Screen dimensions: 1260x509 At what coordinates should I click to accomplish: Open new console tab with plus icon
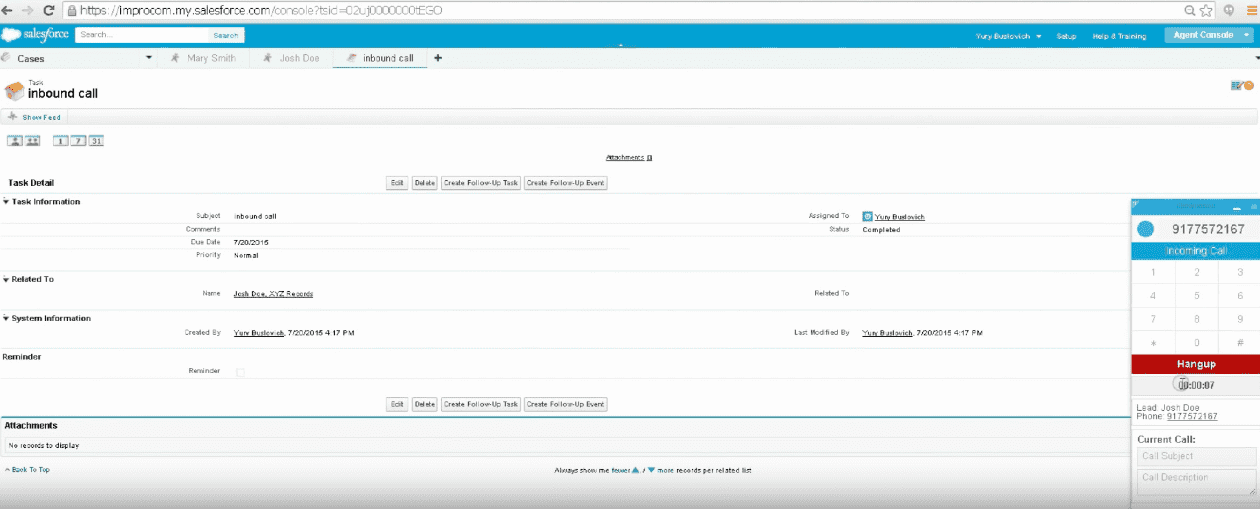pos(437,58)
